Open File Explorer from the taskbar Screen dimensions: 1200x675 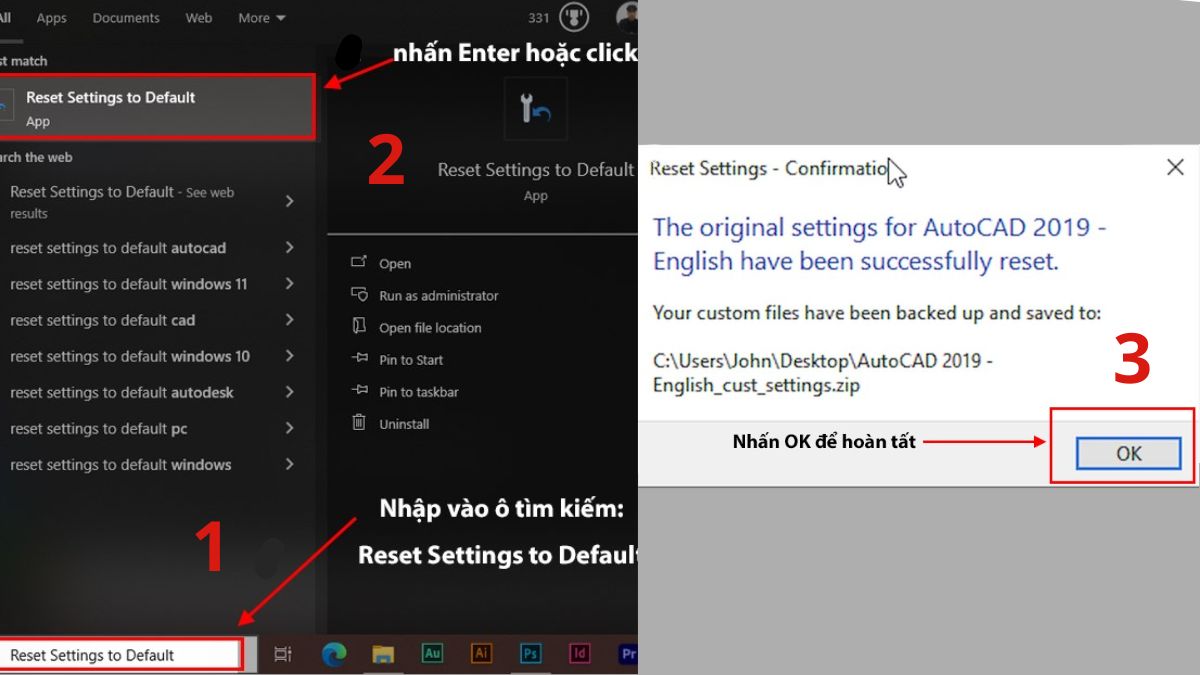point(383,654)
